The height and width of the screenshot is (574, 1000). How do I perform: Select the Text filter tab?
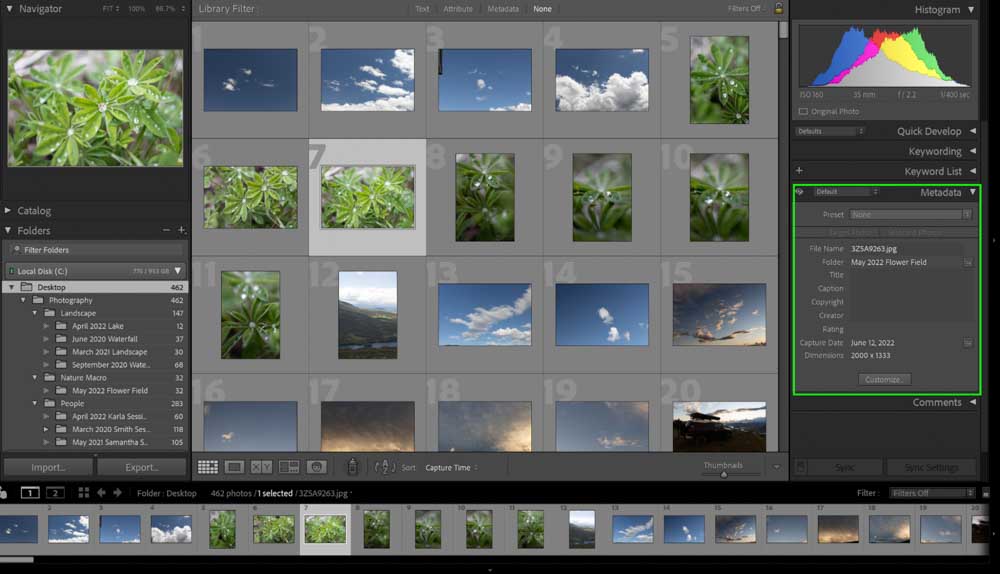point(422,9)
